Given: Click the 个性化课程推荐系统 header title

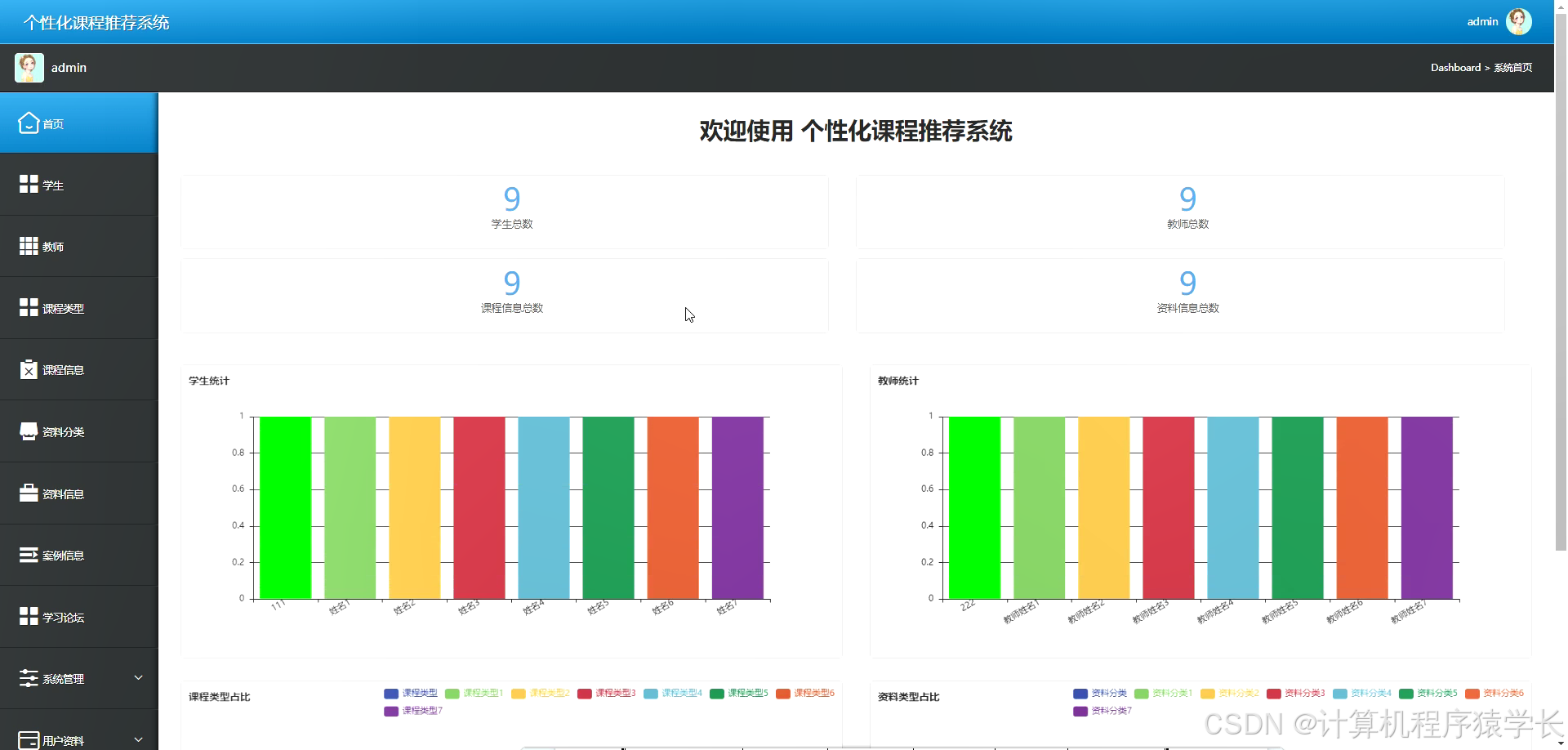Looking at the screenshot, I should [96, 22].
